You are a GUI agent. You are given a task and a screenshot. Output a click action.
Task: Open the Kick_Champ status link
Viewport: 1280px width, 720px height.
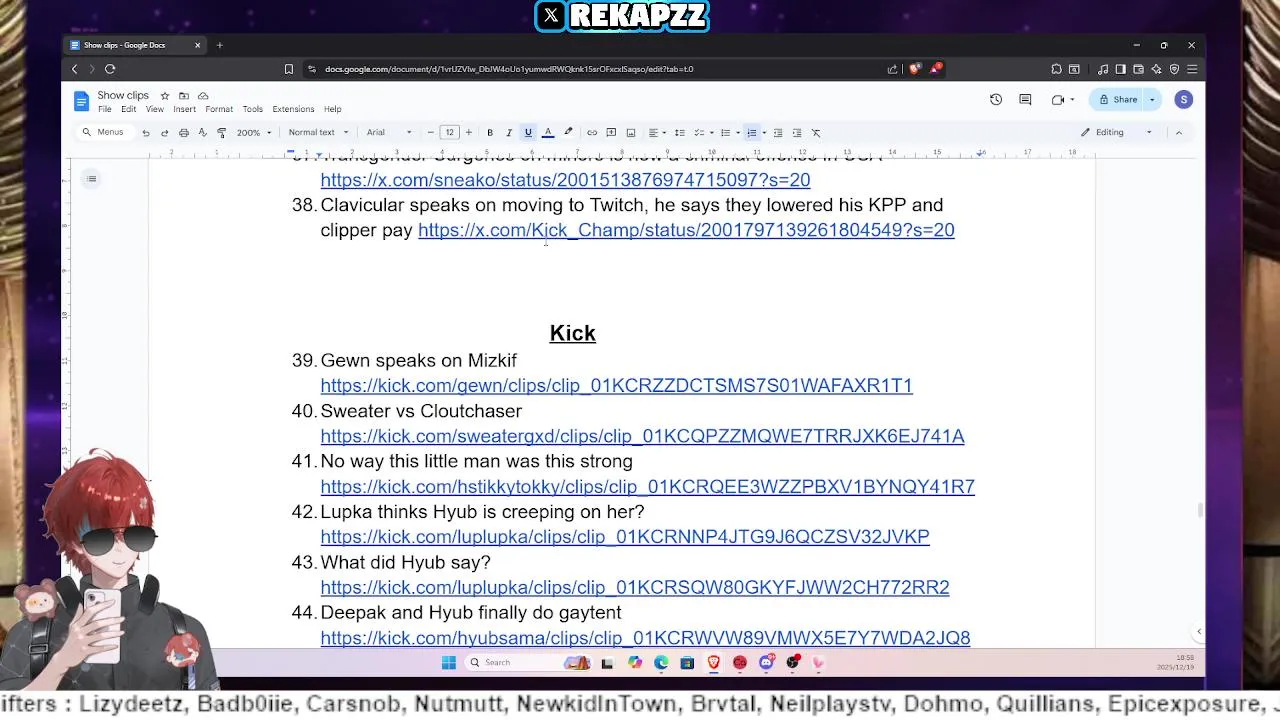tap(686, 230)
